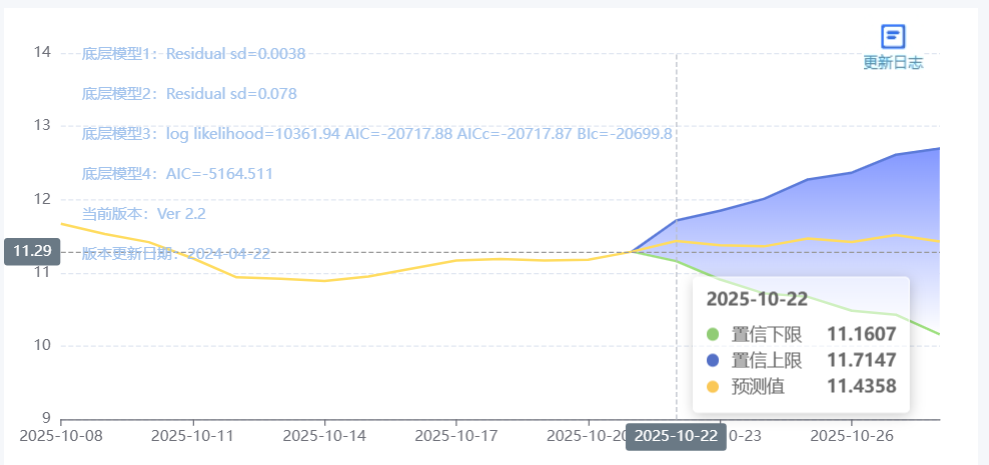Click the blue 置信上限 dot in tooltip

713,360
